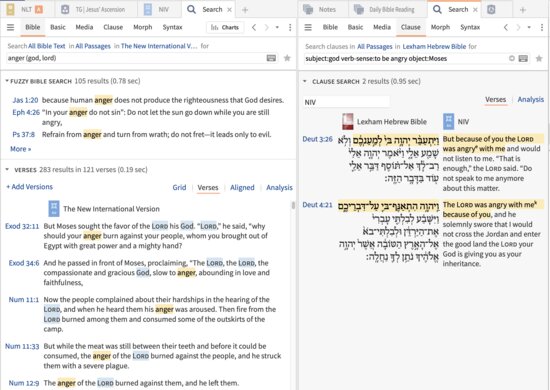Image resolution: width=550 pixels, height=390 pixels.
Task: Click the Lexham Hebrew Bible cover icon
Action: coord(348,122)
